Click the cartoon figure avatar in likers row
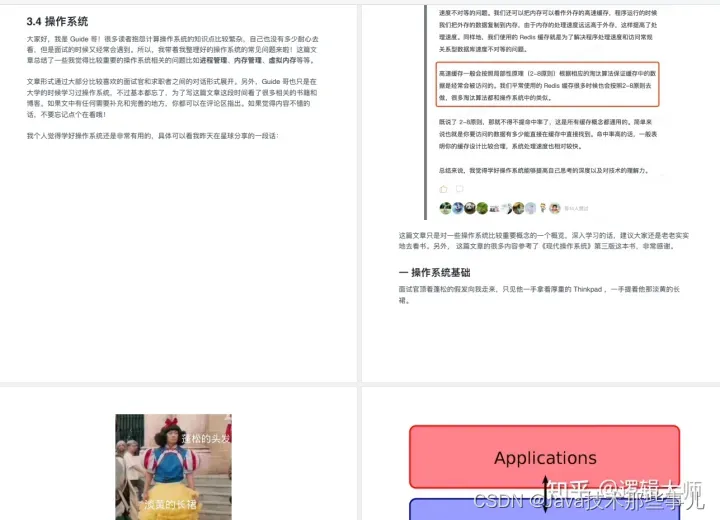Image resolution: width=720 pixels, height=520 pixels. click(x=543, y=208)
